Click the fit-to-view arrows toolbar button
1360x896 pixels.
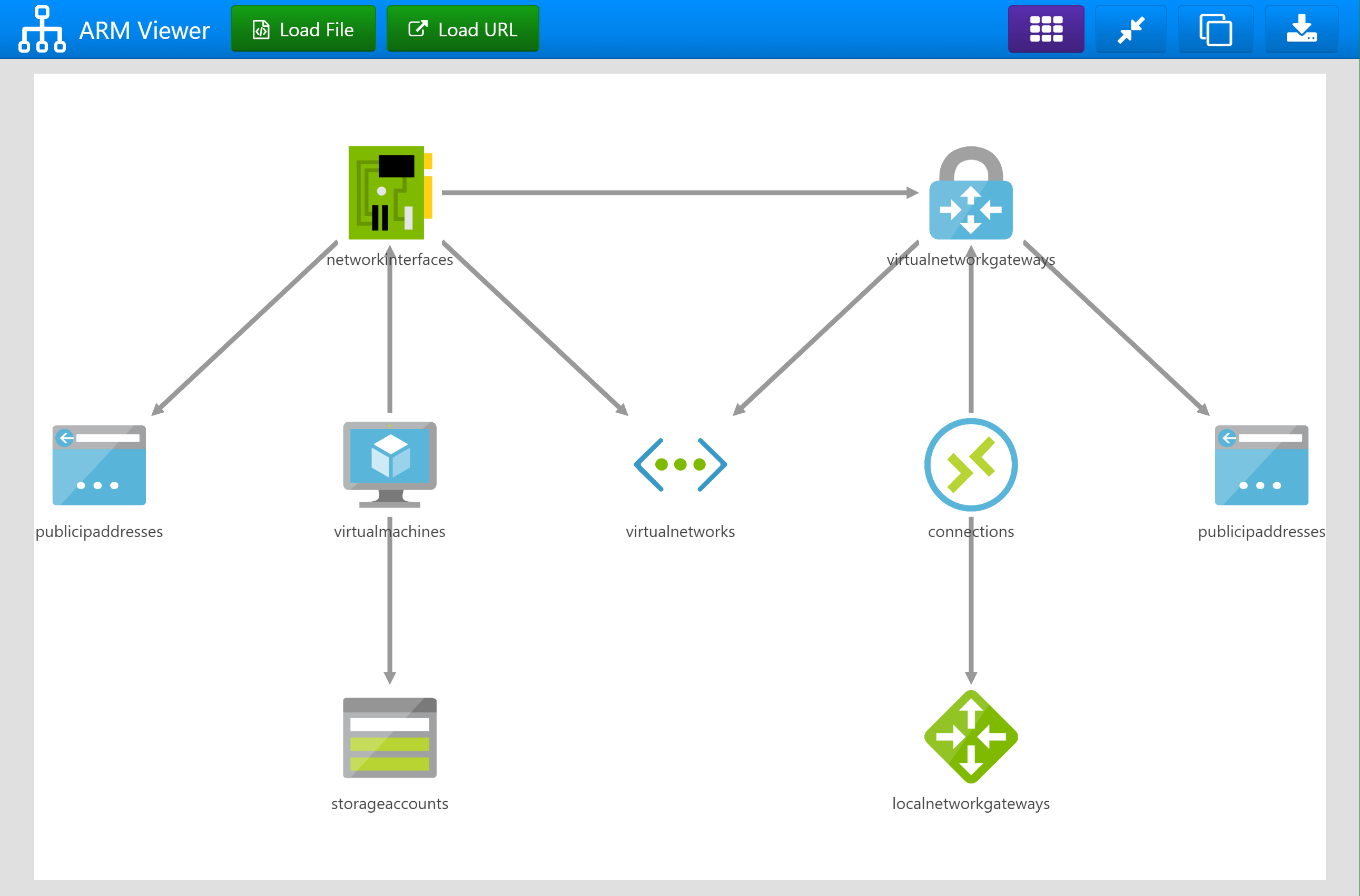[x=1130, y=29]
